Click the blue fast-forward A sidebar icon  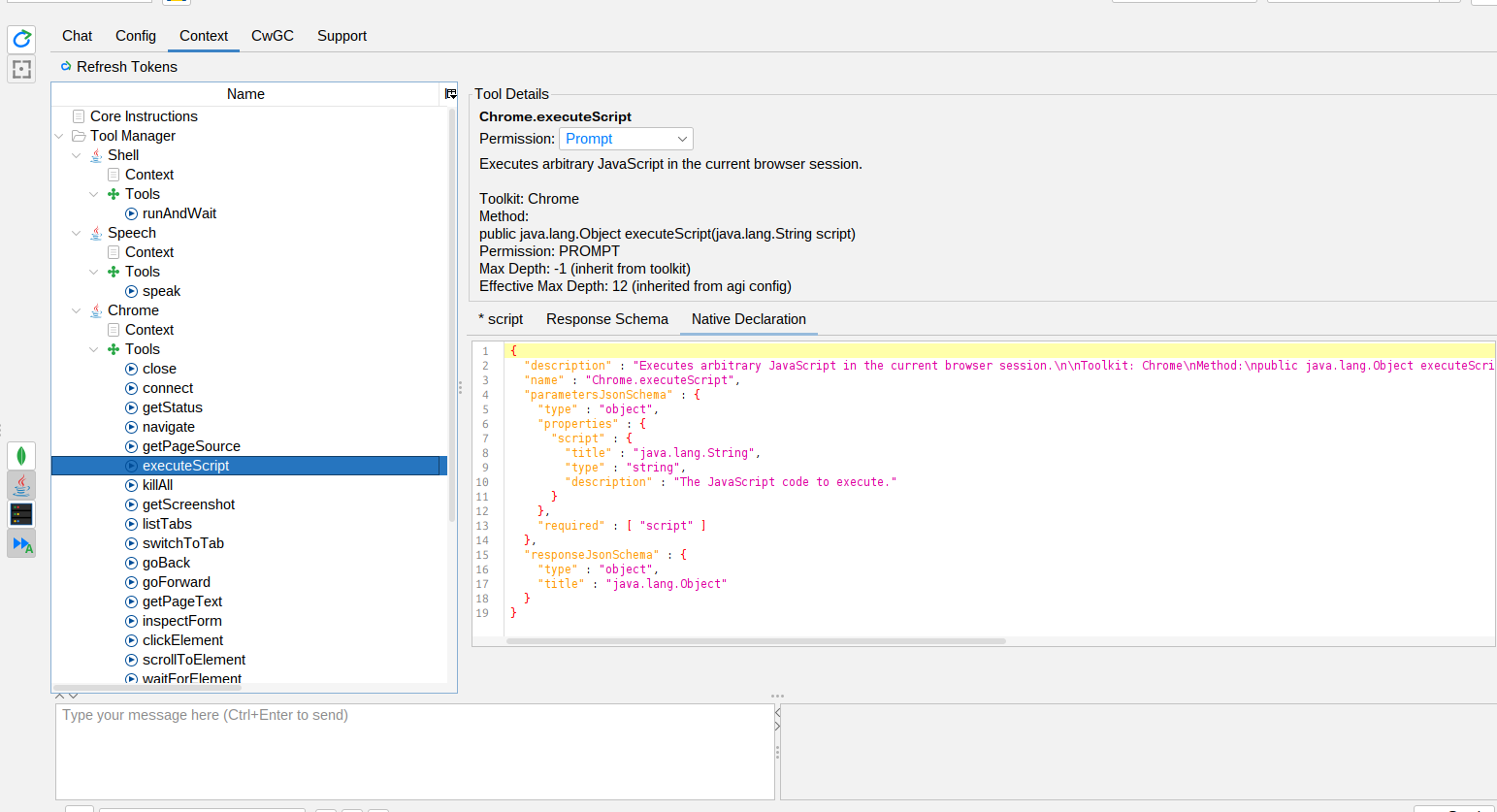21,544
